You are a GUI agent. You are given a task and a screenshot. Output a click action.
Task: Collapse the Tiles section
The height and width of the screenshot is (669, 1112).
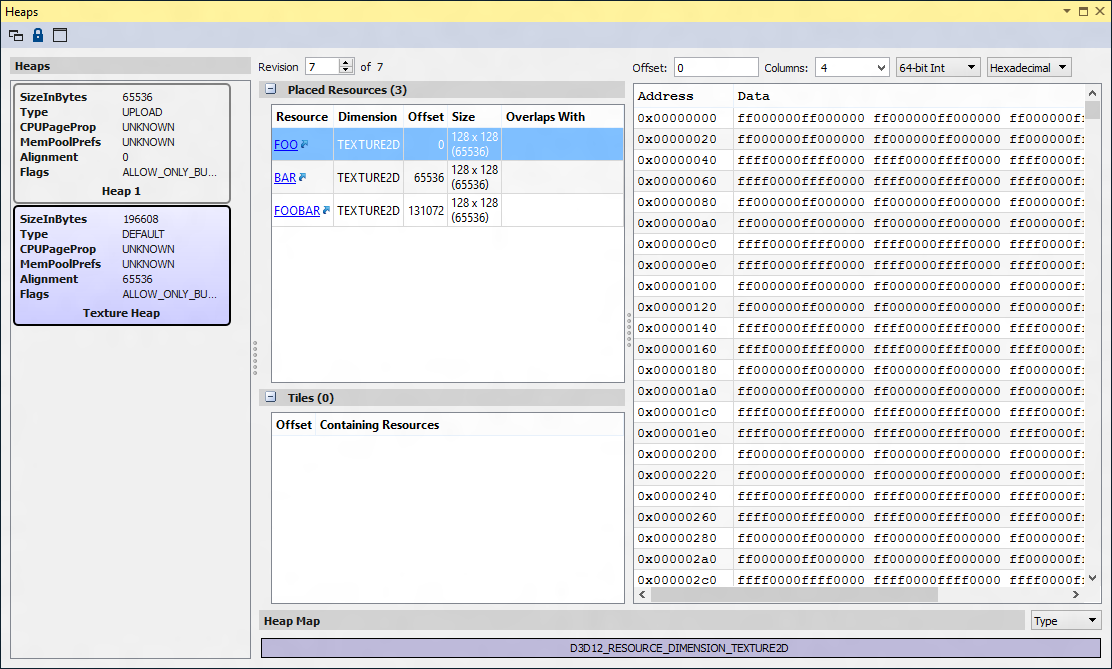[x=271, y=398]
